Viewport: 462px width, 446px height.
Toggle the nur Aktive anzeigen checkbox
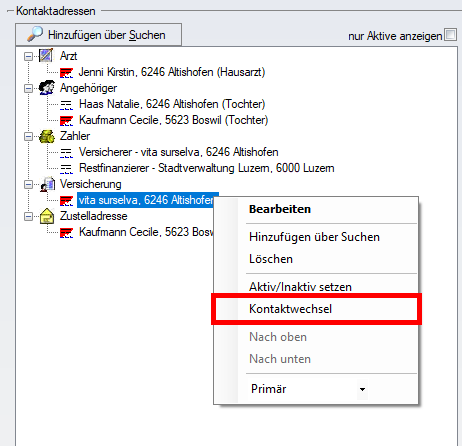(x=451, y=35)
